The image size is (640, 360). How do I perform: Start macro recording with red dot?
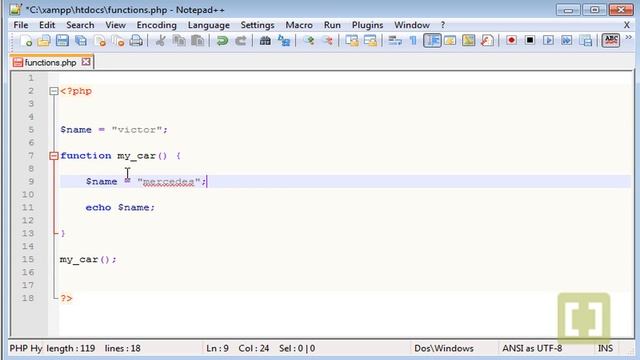[511, 40]
